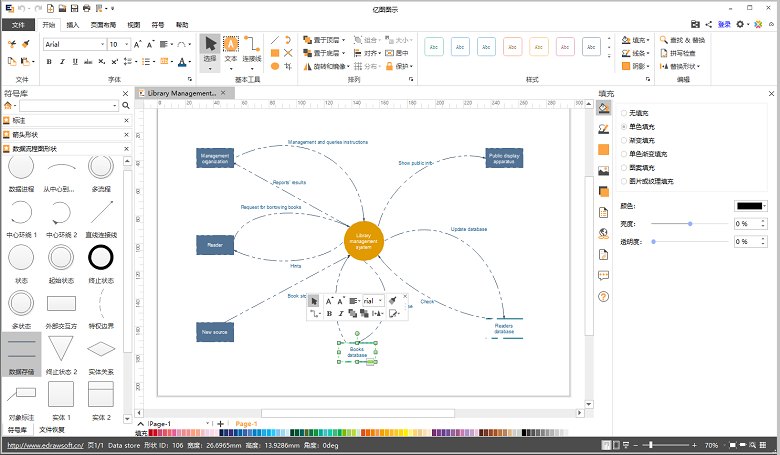Open the Arial font name dropdown

tap(102, 45)
